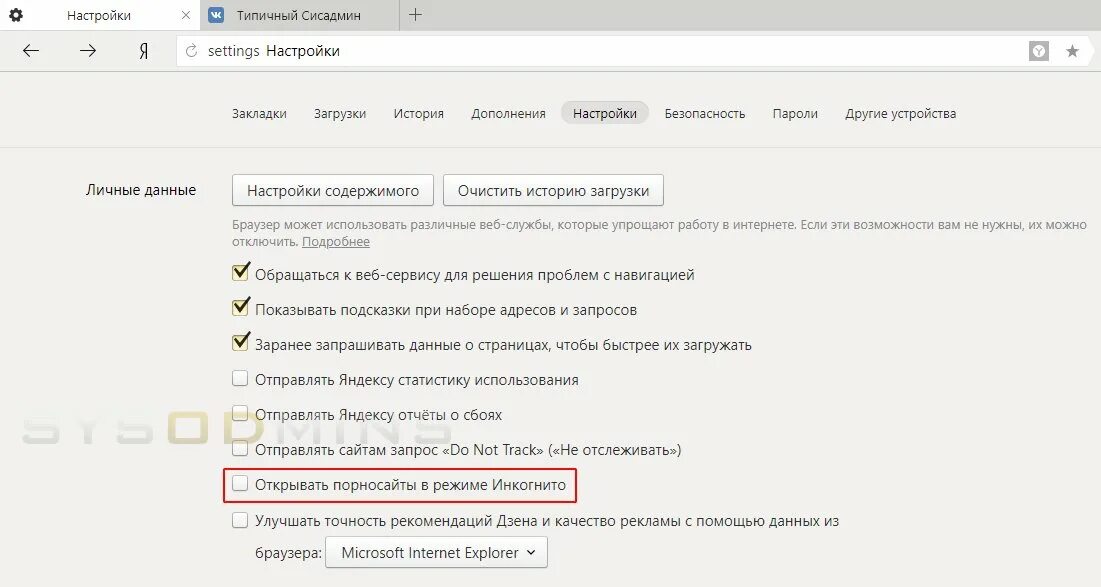1101x587 pixels.
Task: Open the Другие устройства section
Action: coord(901,114)
